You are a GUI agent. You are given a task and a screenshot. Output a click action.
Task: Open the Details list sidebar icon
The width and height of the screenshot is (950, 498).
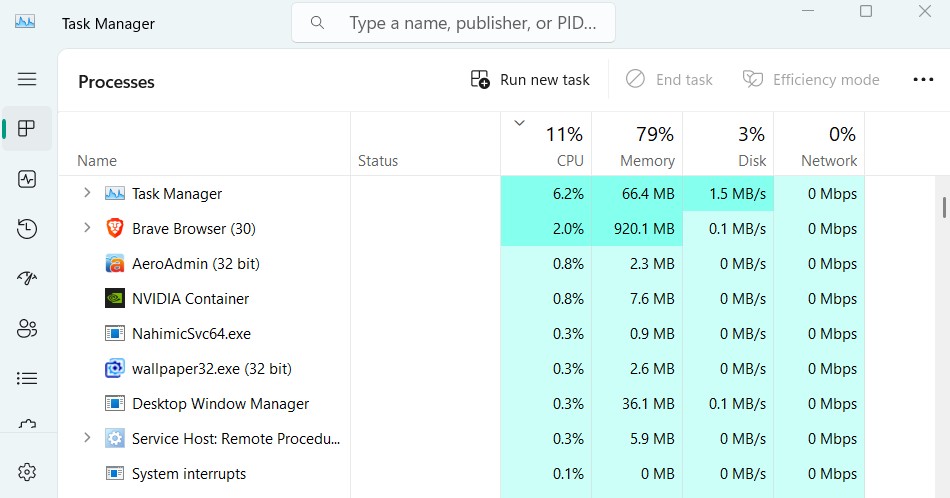(x=27, y=379)
